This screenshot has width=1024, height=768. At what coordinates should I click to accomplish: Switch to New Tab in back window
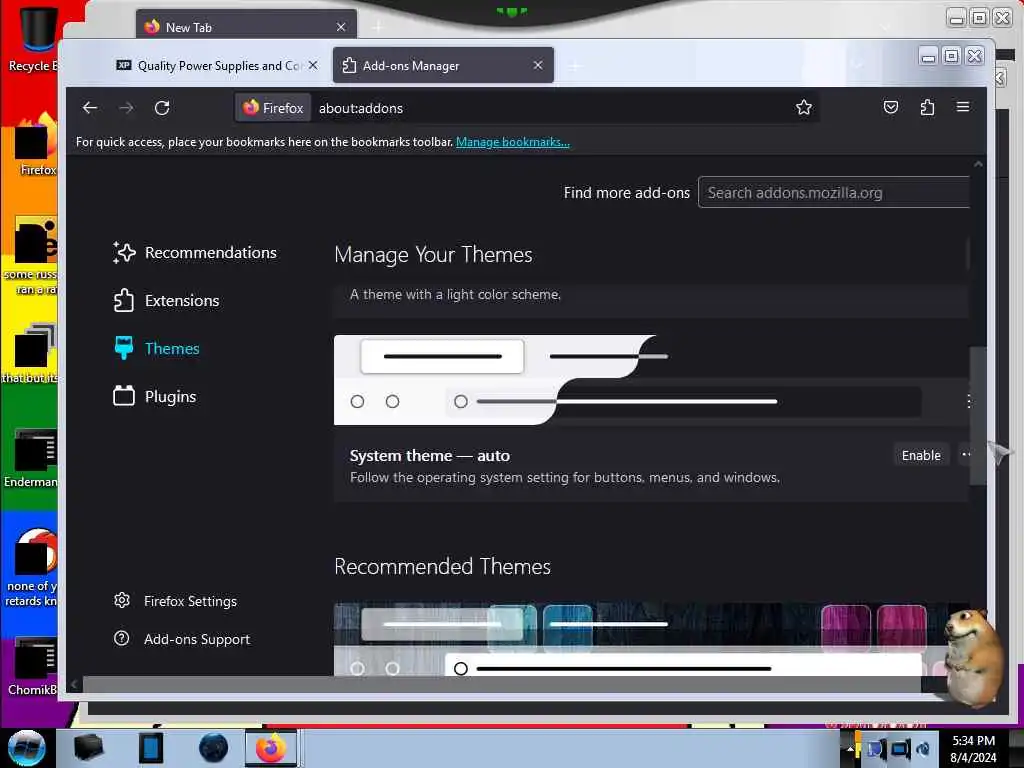247,27
